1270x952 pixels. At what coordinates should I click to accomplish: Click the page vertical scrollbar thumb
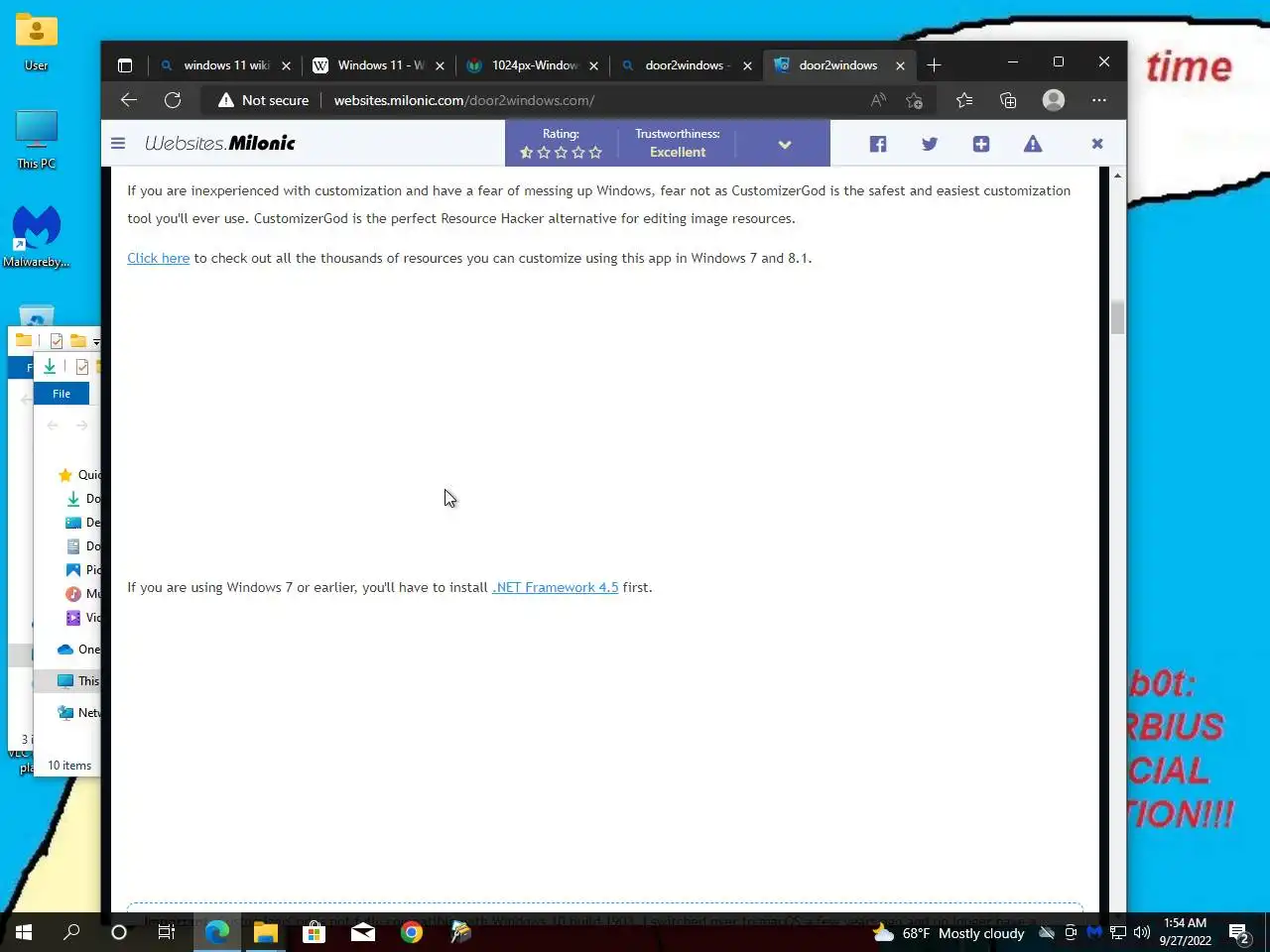(x=1117, y=317)
